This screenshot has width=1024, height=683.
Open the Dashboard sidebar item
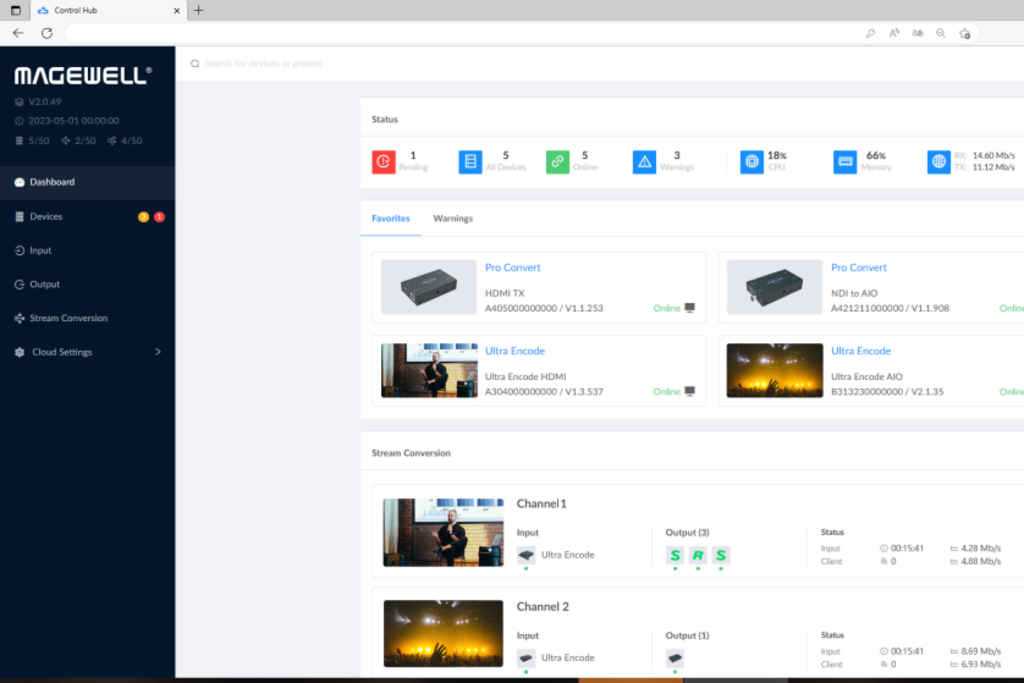87,182
